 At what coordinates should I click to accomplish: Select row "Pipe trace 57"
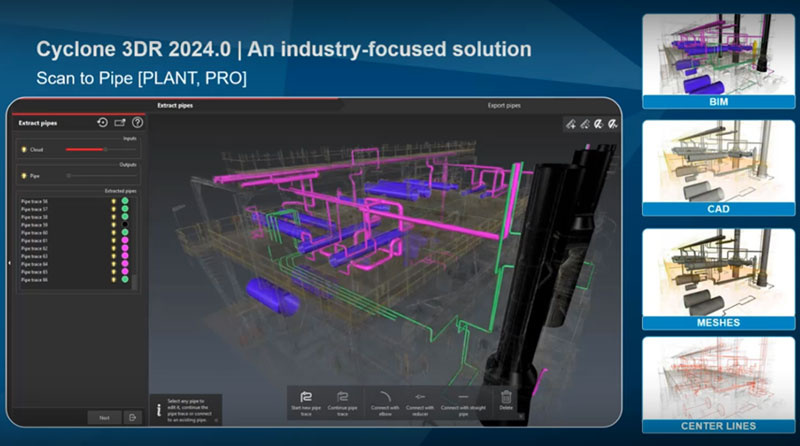(x=74, y=209)
